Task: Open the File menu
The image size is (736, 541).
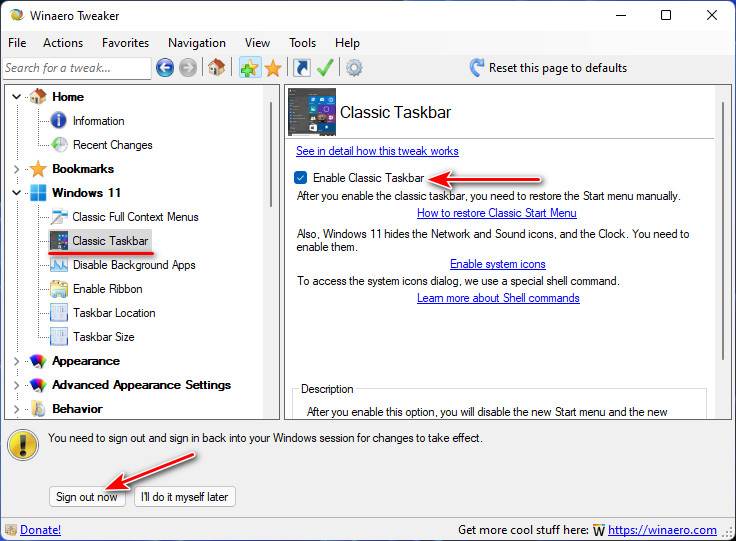Action: tap(17, 43)
